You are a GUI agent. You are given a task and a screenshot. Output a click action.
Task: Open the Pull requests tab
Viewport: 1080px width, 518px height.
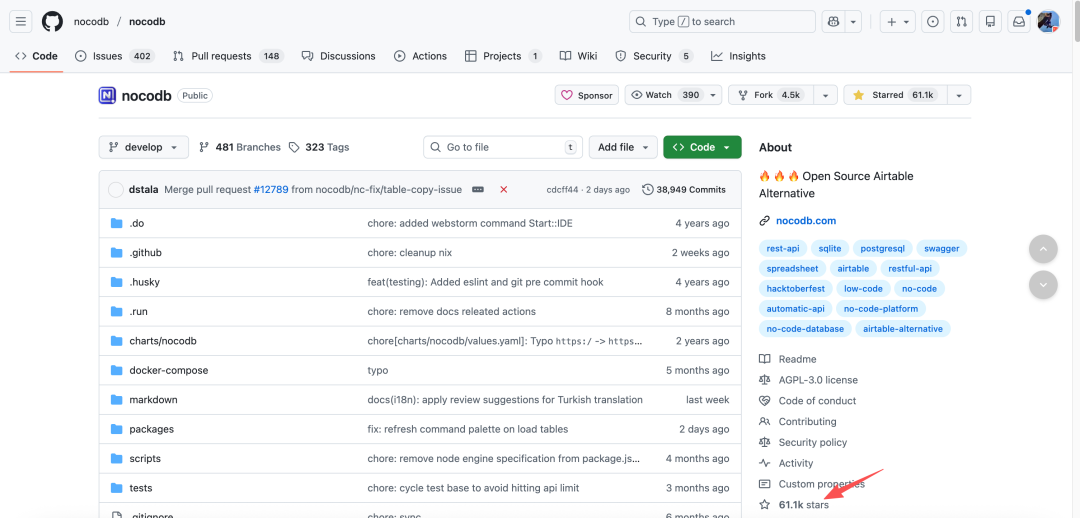point(228,56)
